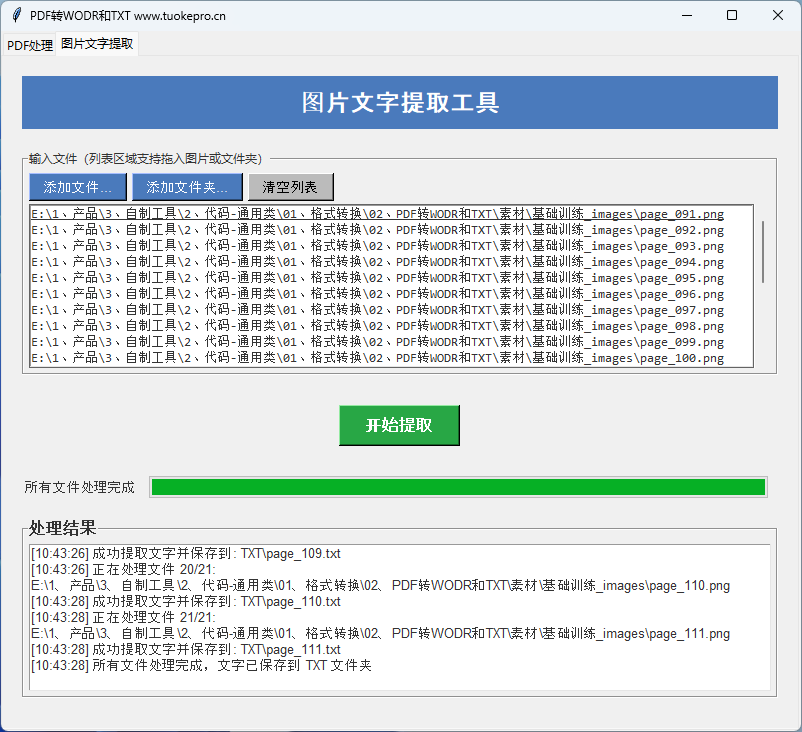The image size is (802, 732).
Task: Click the green progress bar
Action: pos(457,487)
